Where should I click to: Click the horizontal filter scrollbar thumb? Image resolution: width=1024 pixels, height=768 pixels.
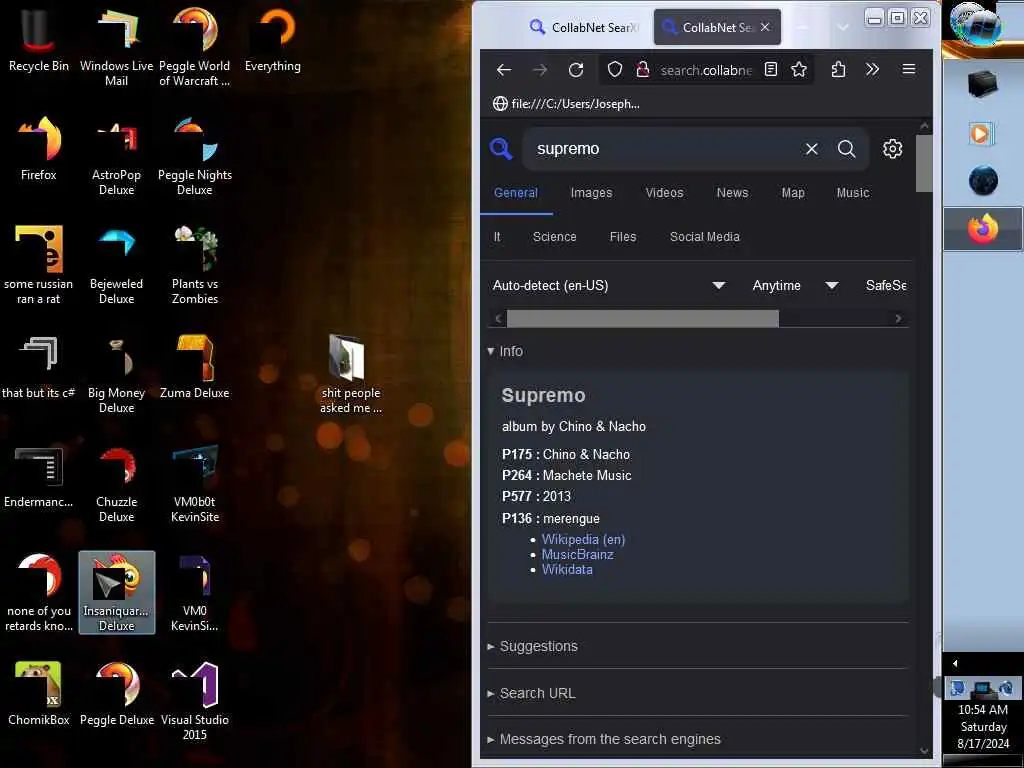(x=643, y=319)
